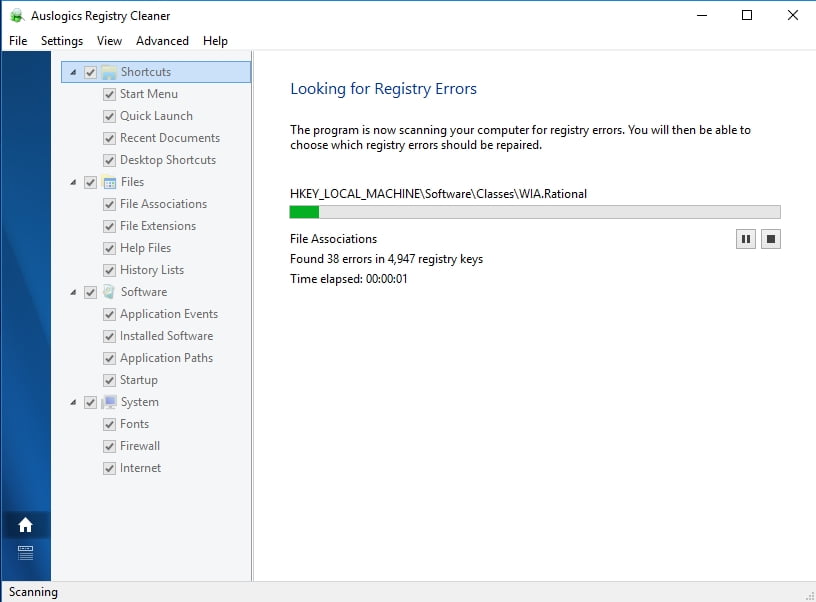Select the Recent Documents label

coord(170,138)
